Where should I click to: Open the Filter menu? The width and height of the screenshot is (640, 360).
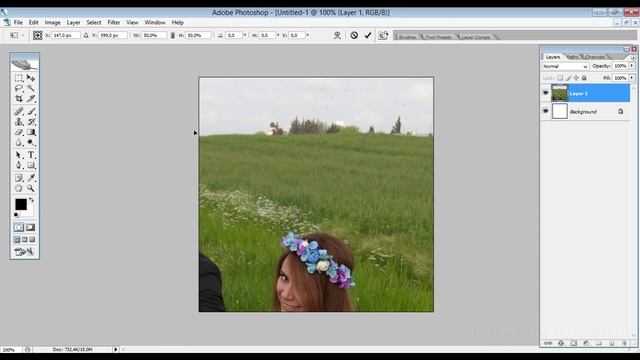pos(113,22)
